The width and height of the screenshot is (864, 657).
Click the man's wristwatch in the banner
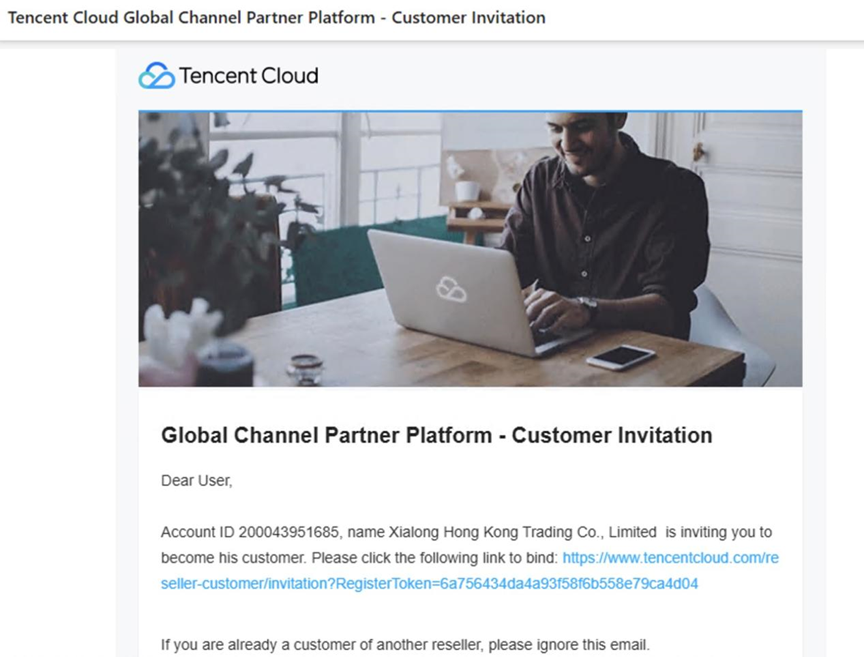click(x=587, y=307)
